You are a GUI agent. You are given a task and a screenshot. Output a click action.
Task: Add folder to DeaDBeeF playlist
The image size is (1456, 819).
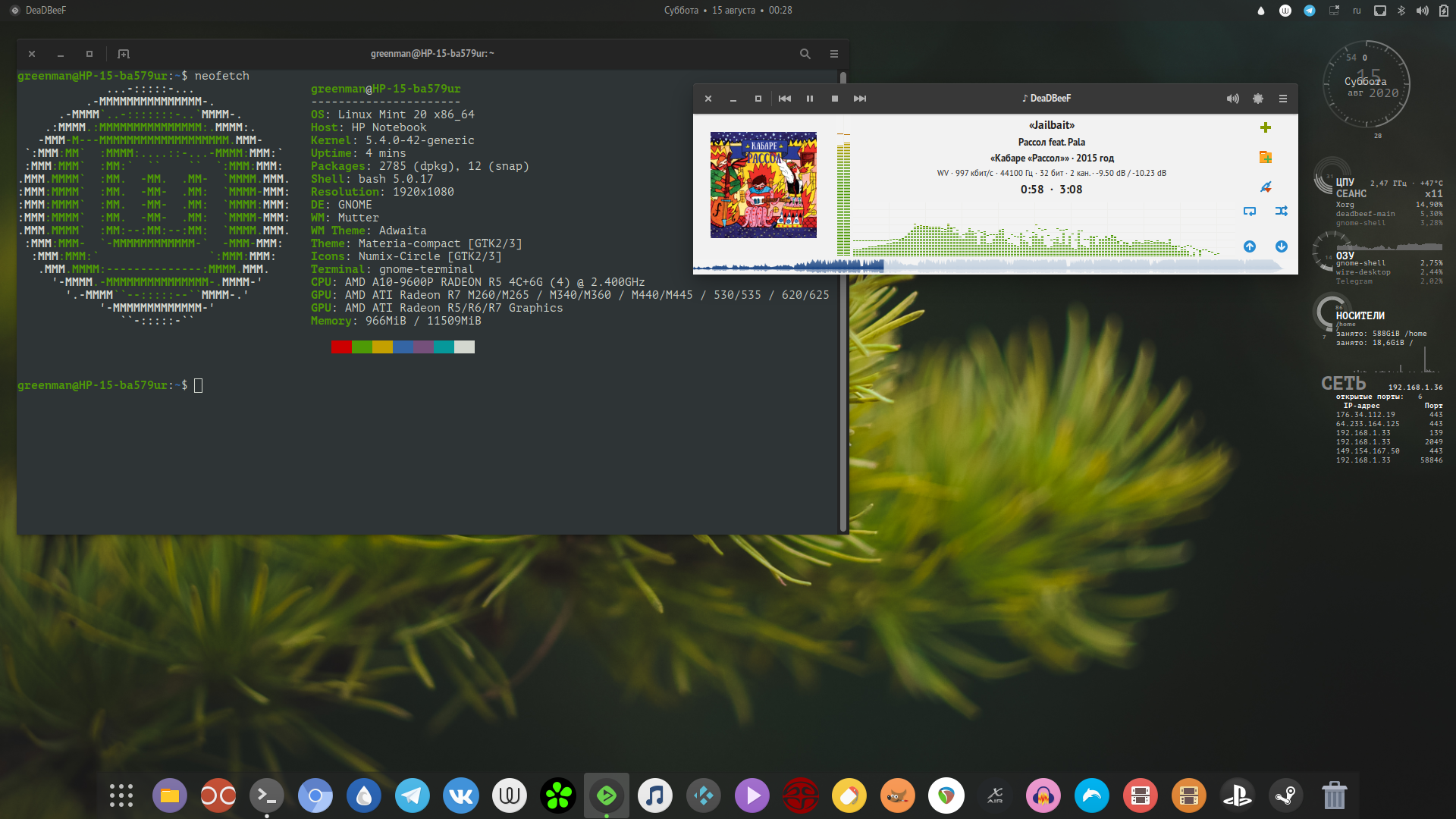pyautogui.click(x=1266, y=157)
